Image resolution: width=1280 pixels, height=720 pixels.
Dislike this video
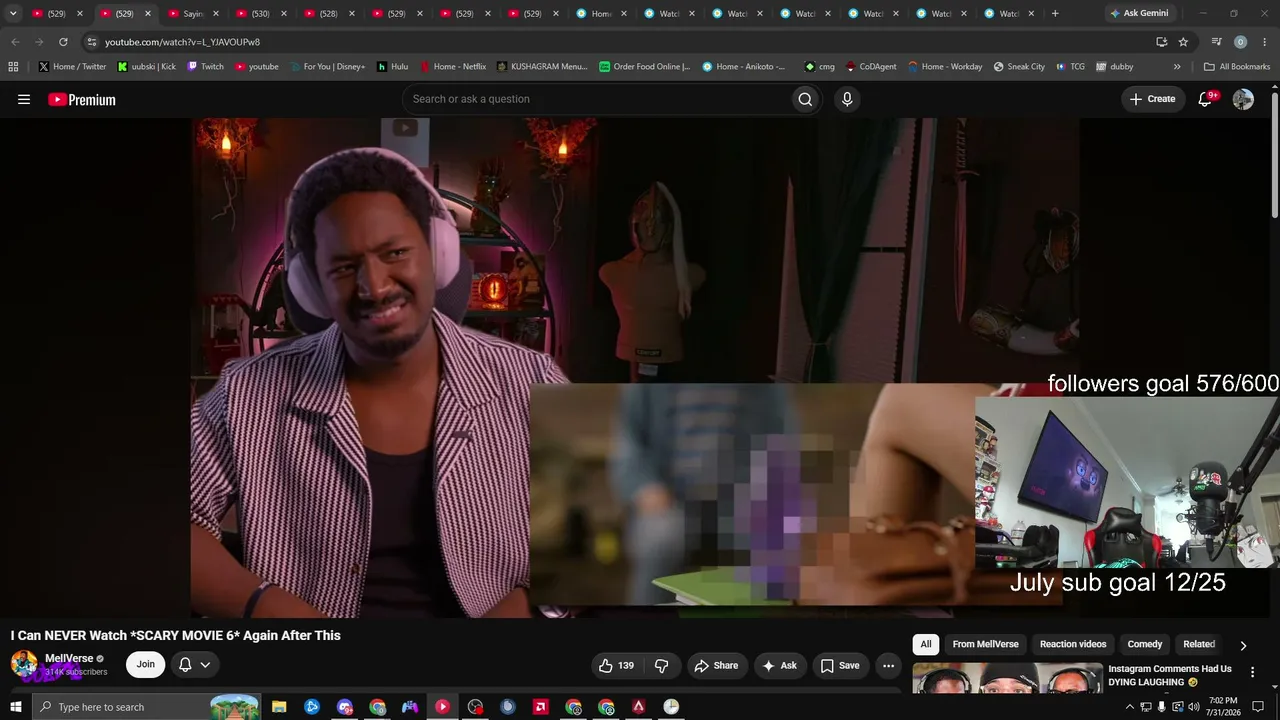tap(661, 665)
